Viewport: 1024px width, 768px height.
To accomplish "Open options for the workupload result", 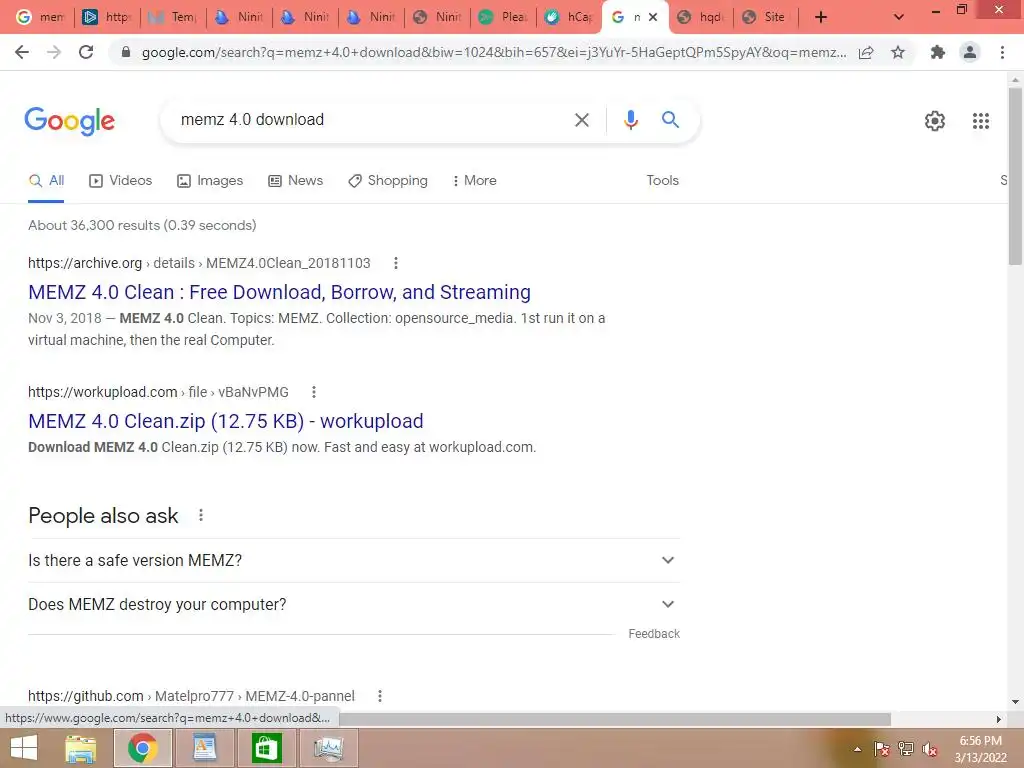I will point(314,392).
